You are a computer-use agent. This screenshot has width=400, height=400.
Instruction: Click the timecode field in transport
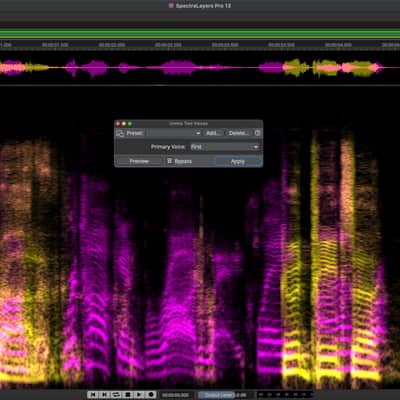(x=176, y=395)
